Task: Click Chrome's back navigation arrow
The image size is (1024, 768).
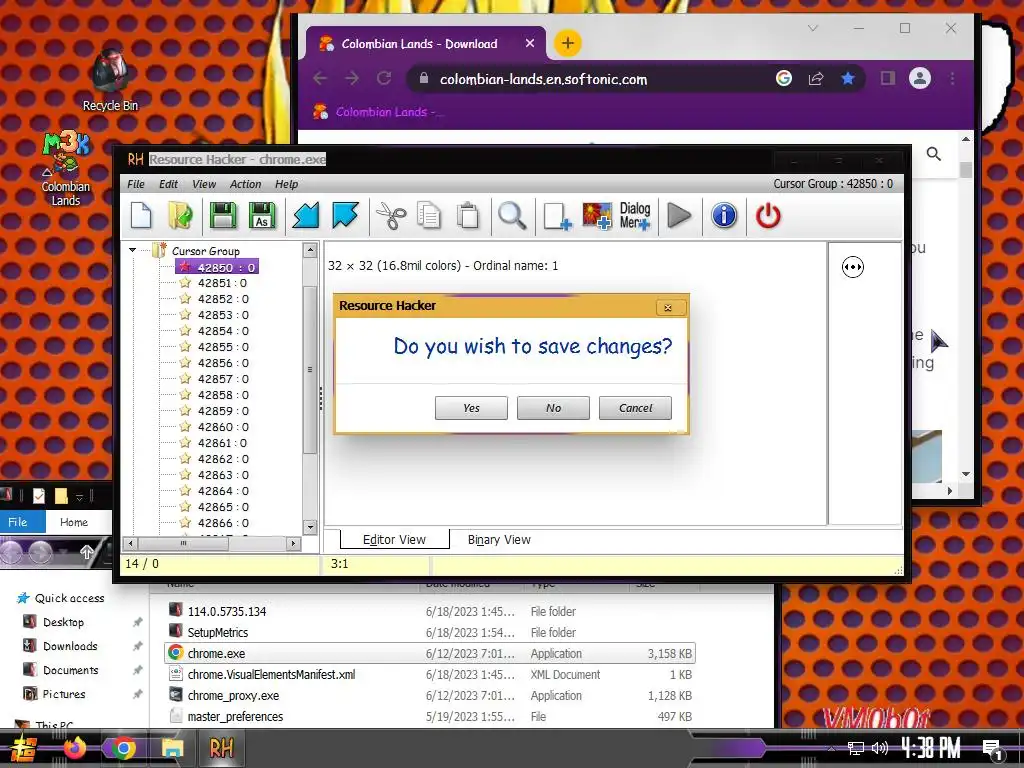Action: pos(320,78)
